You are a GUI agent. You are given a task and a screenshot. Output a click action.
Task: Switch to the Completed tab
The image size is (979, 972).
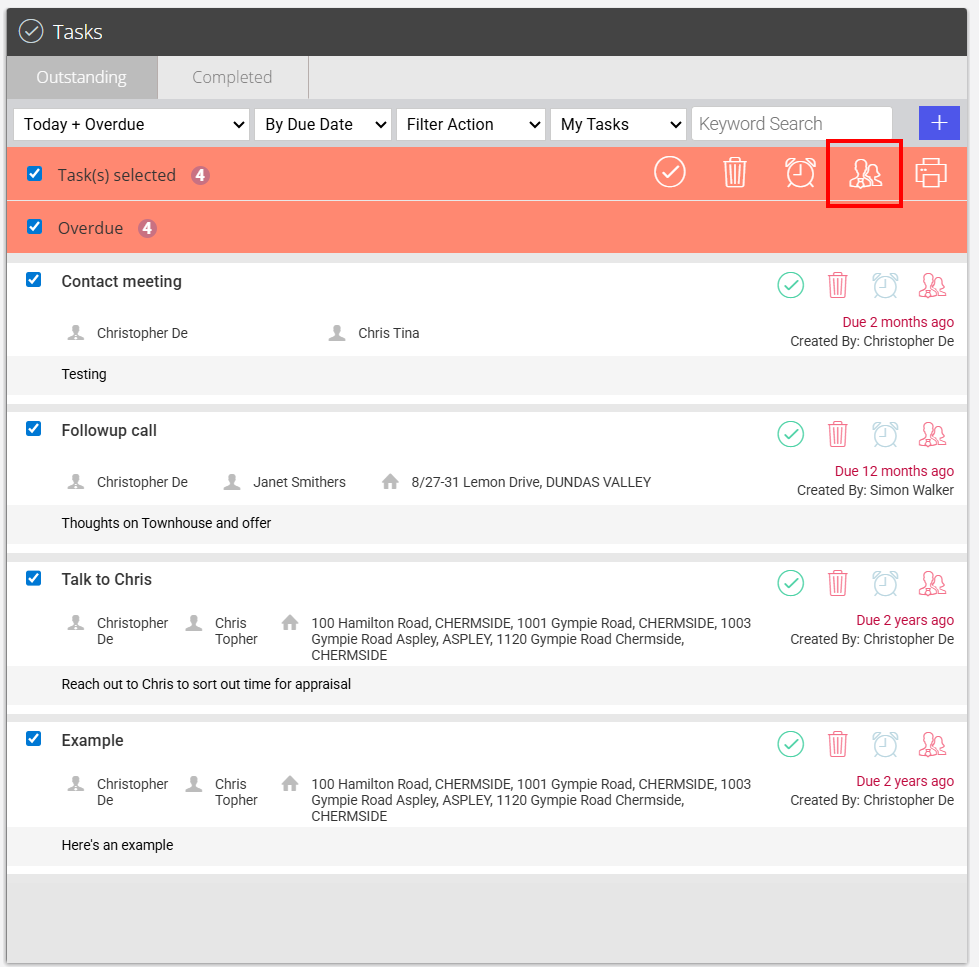click(232, 77)
